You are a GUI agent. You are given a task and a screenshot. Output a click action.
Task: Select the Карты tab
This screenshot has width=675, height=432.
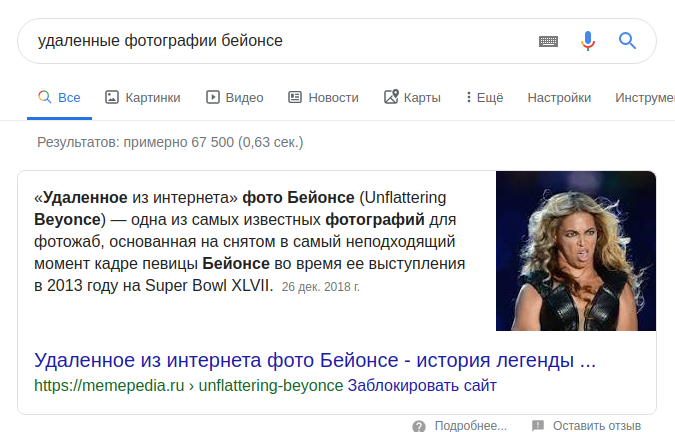click(x=412, y=97)
